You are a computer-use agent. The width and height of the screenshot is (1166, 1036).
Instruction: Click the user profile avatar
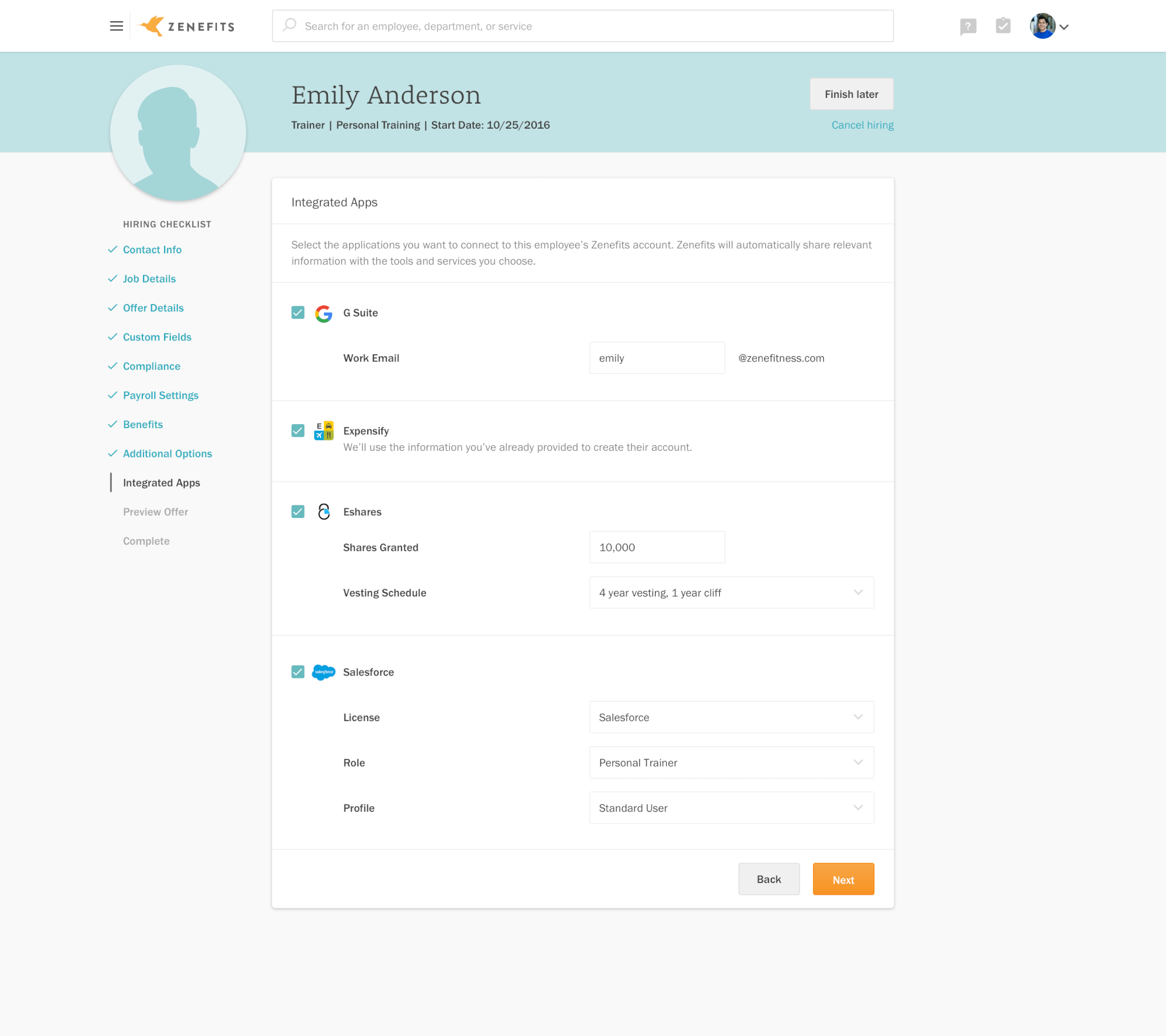click(x=1042, y=26)
